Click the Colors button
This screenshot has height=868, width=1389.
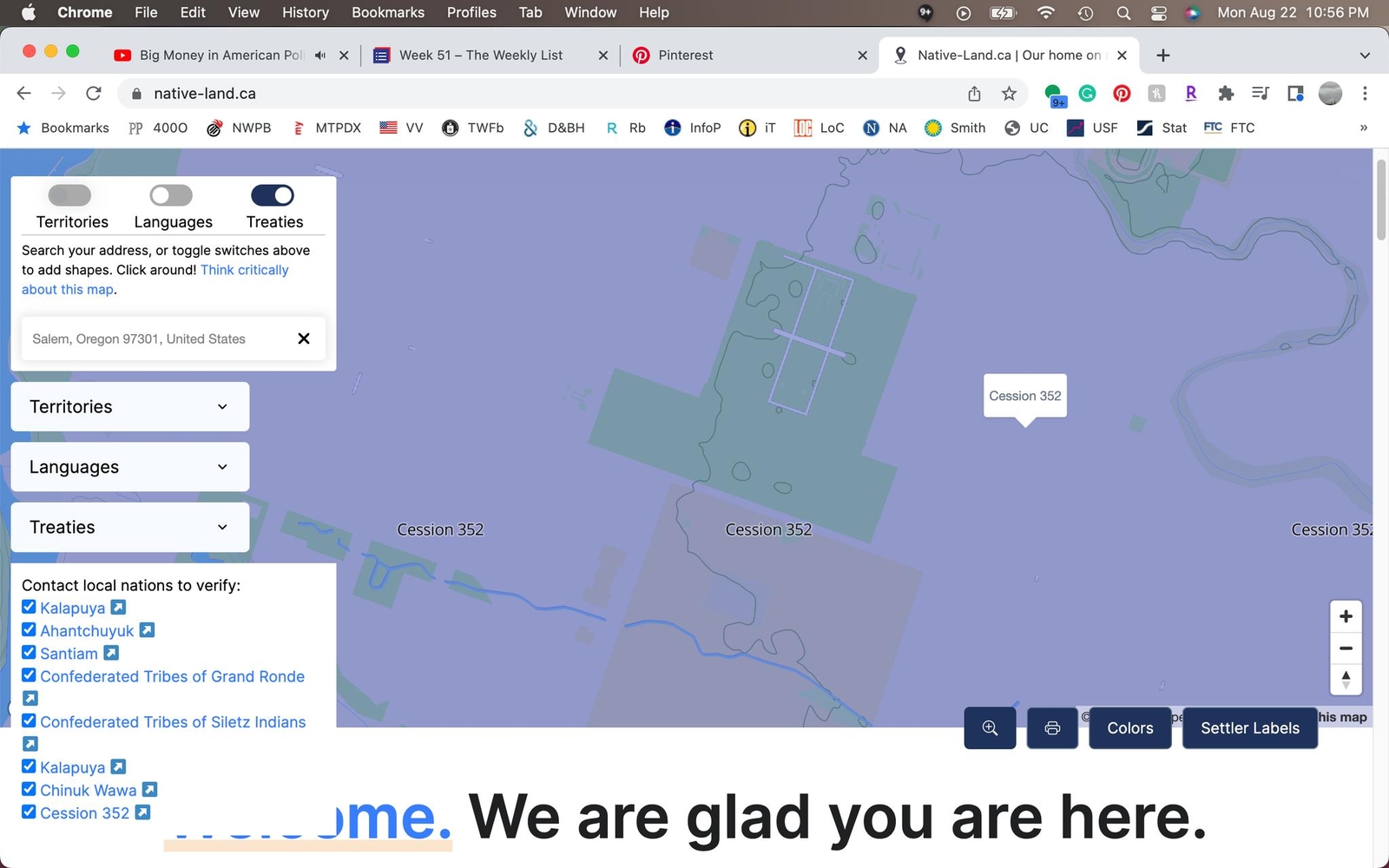(x=1130, y=728)
